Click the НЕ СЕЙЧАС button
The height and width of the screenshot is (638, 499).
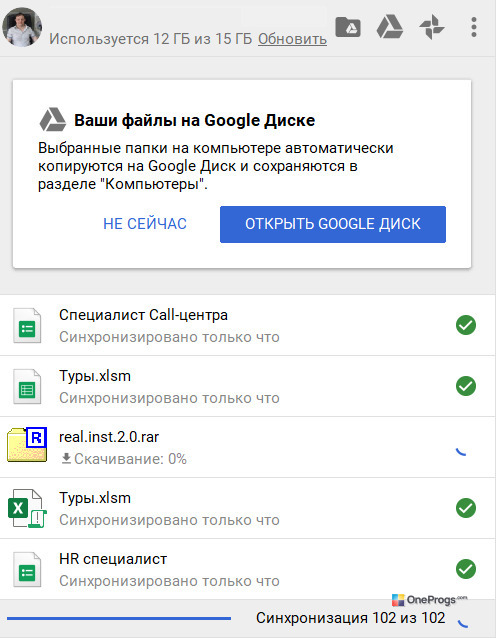coord(145,224)
